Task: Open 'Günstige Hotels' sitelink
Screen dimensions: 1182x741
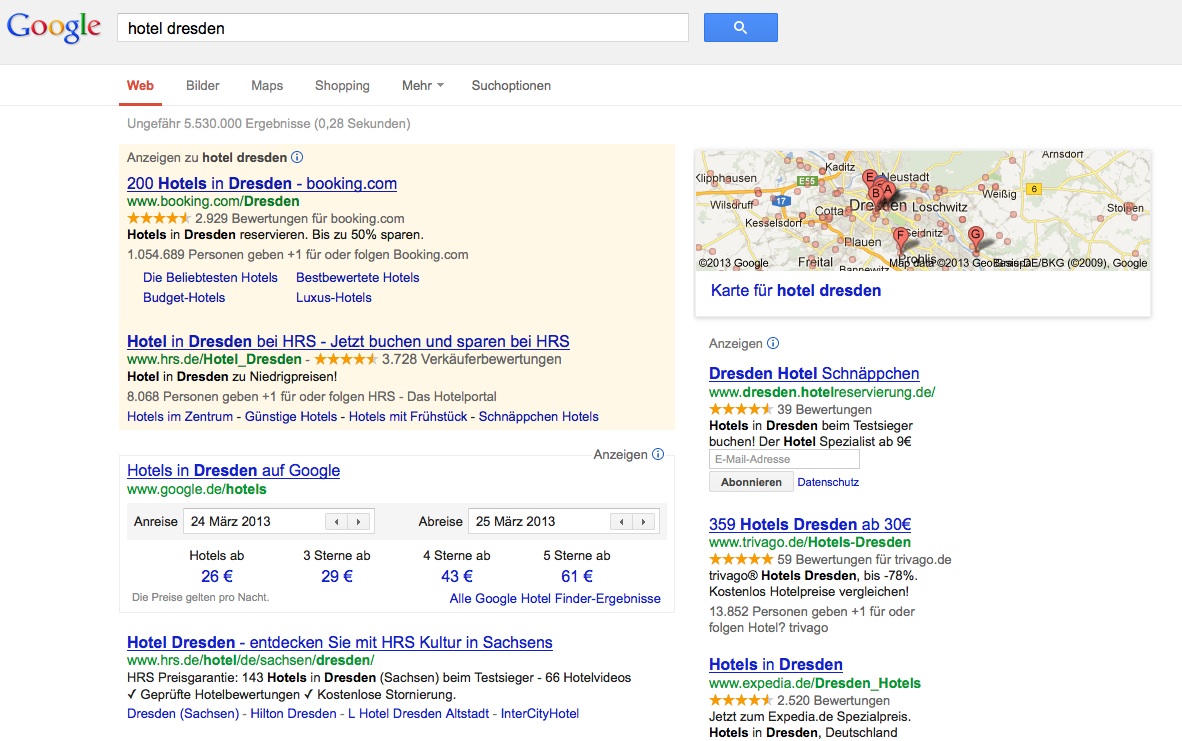Action: [x=290, y=416]
